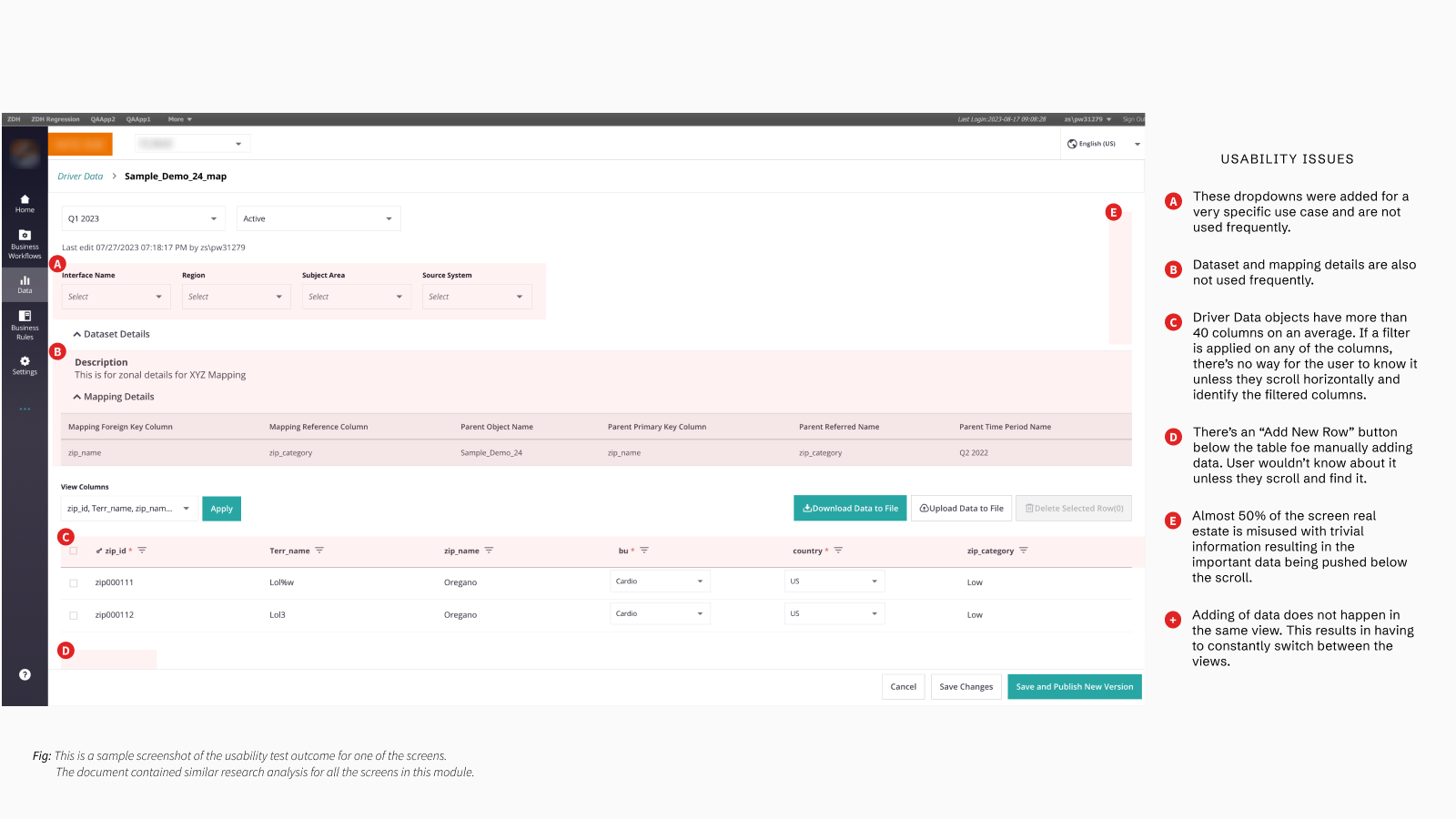The width and height of the screenshot is (1456, 819).
Task: Open the English (US) language dropdown
Action: (1104, 144)
